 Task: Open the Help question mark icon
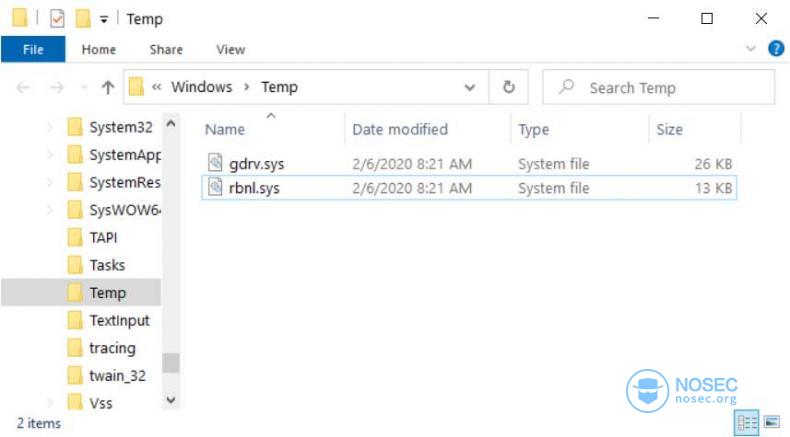[x=776, y=48]
